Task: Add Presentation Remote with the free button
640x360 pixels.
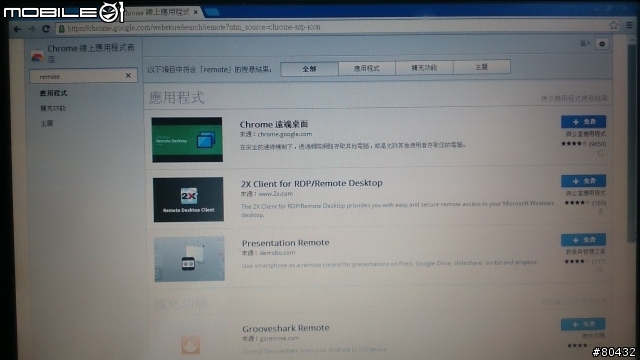Action: [x=583, y=240]
